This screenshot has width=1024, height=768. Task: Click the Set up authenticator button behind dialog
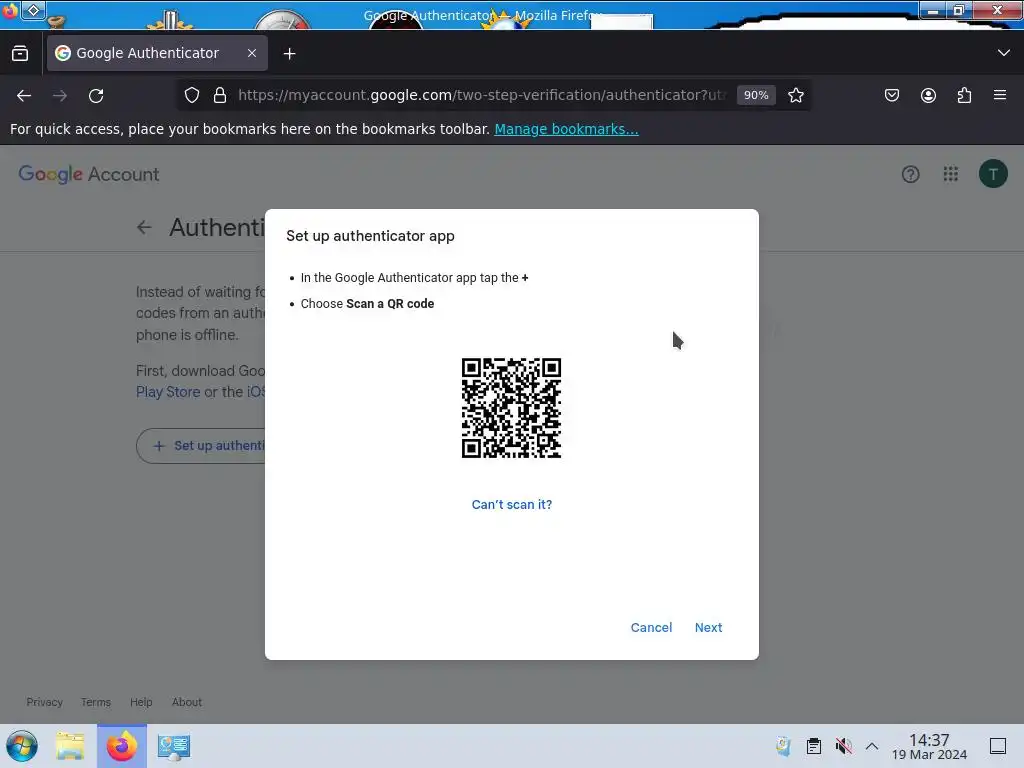201,446
